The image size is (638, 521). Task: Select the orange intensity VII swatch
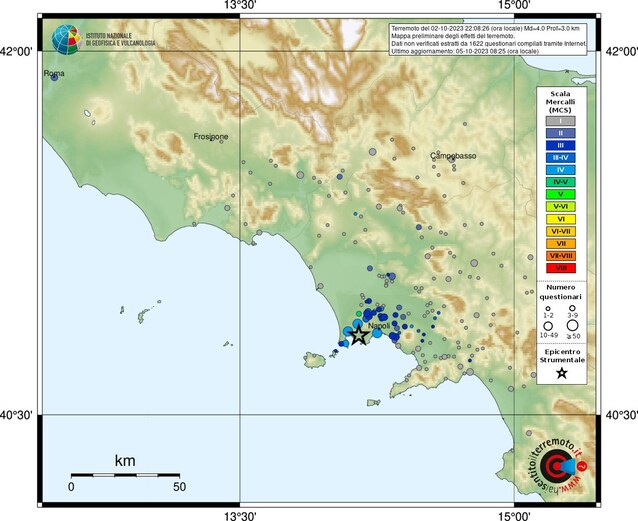pos(561,243)
